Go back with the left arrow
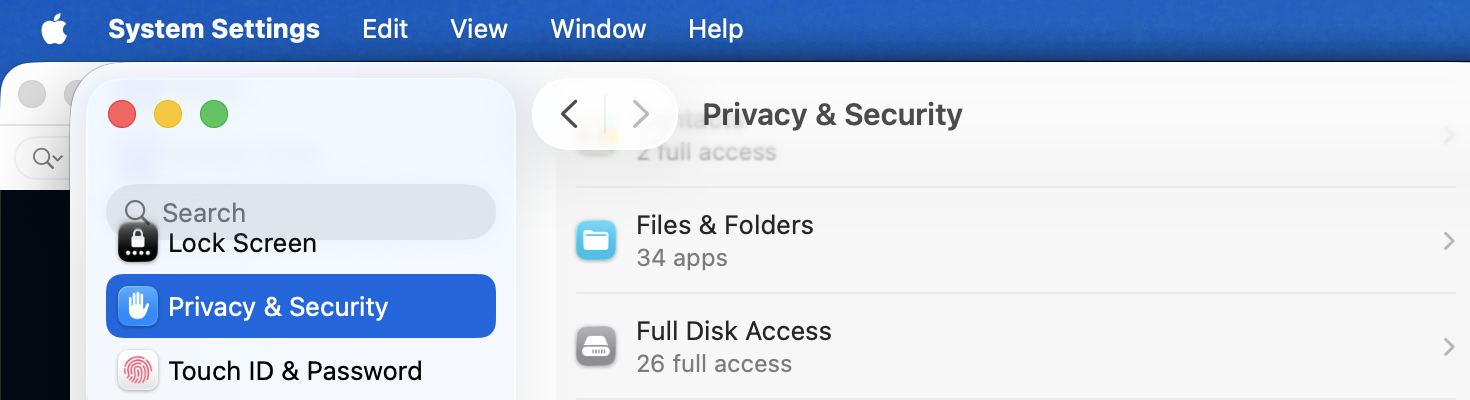Image resolution: width=1470 pixels, height=400 pixels. pyautogui.click(x=569, y=114)
